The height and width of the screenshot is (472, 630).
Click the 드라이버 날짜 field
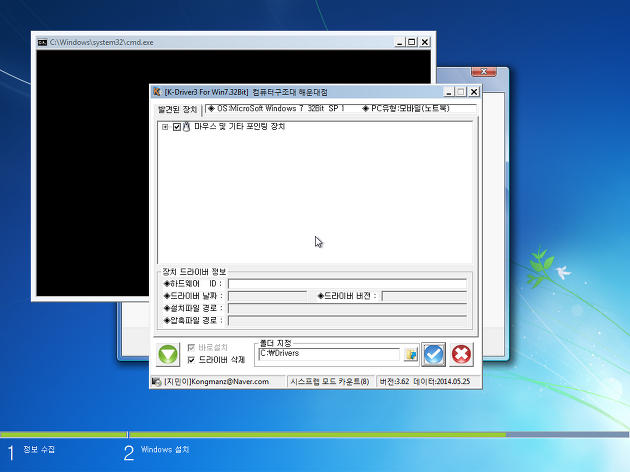coord(268,296)
